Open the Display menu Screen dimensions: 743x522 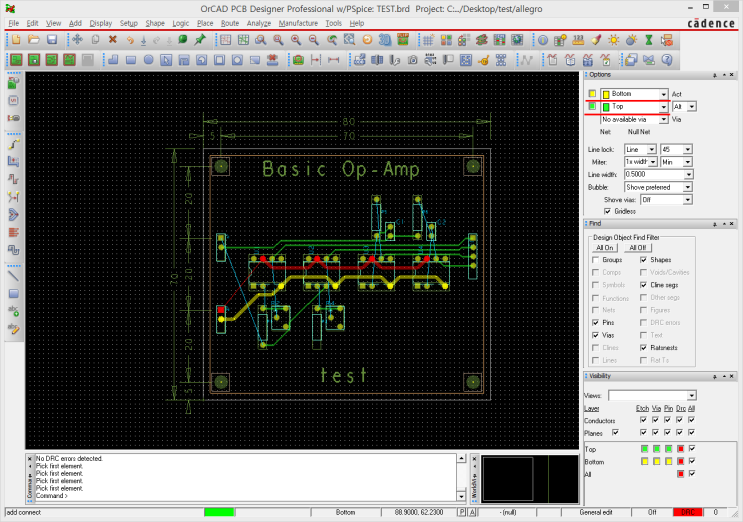pos(100,23)
